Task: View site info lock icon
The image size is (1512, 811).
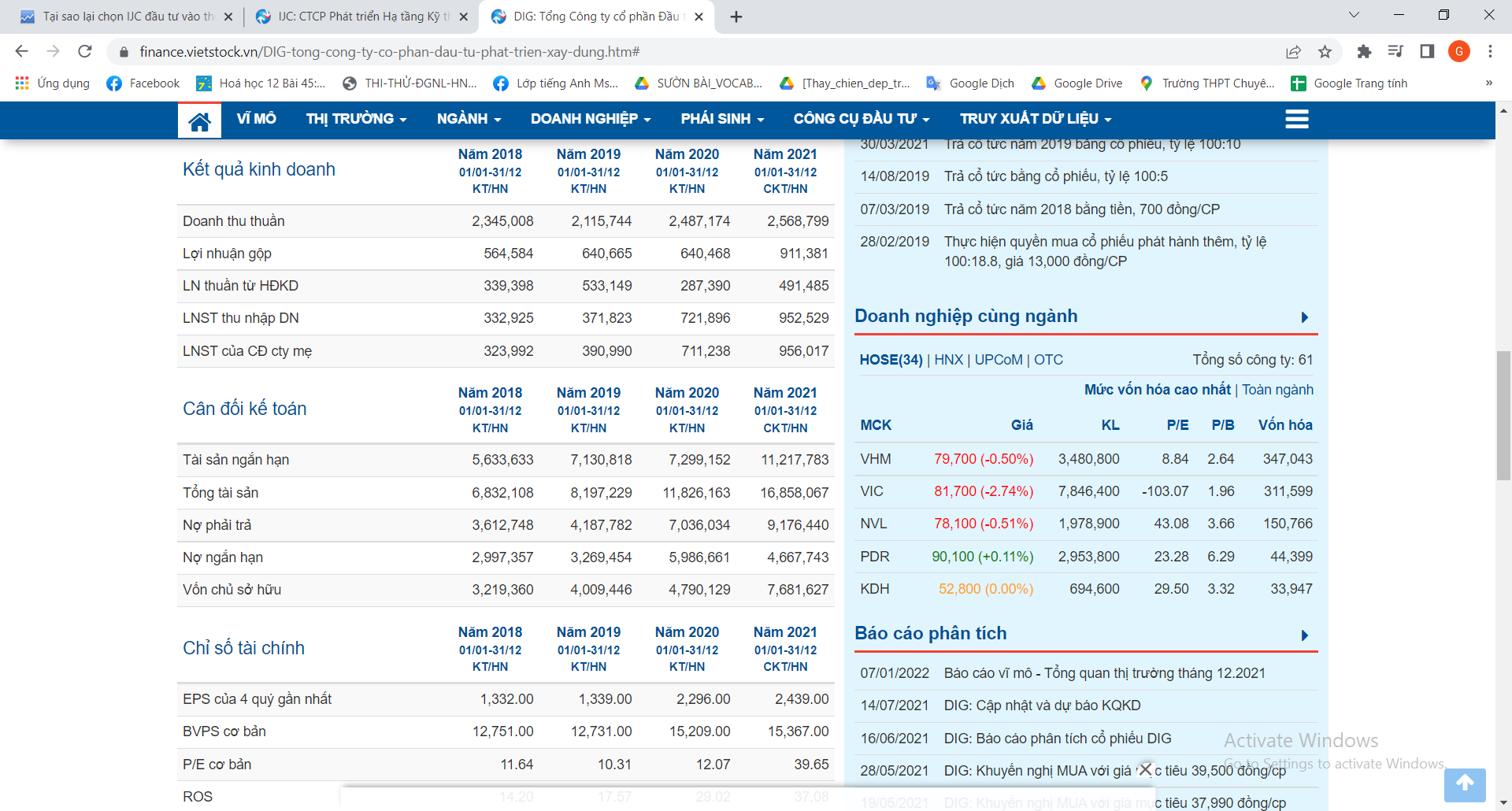Action: [x=123, y=52]
